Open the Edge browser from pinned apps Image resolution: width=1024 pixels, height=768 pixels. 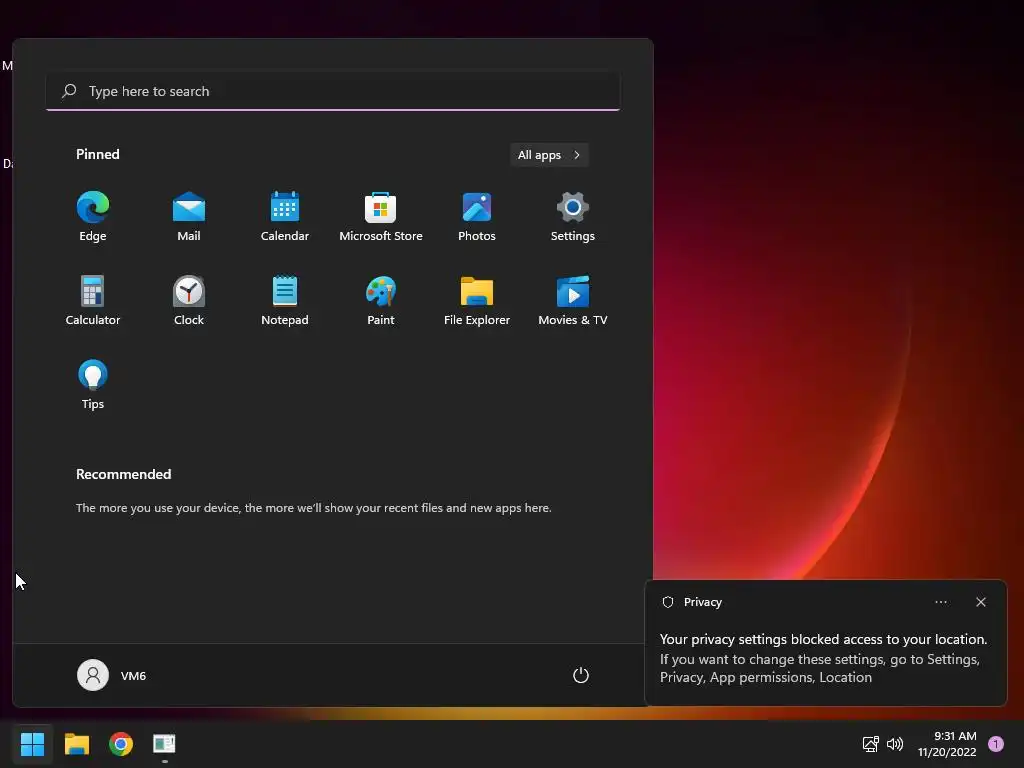click(93, 217)
